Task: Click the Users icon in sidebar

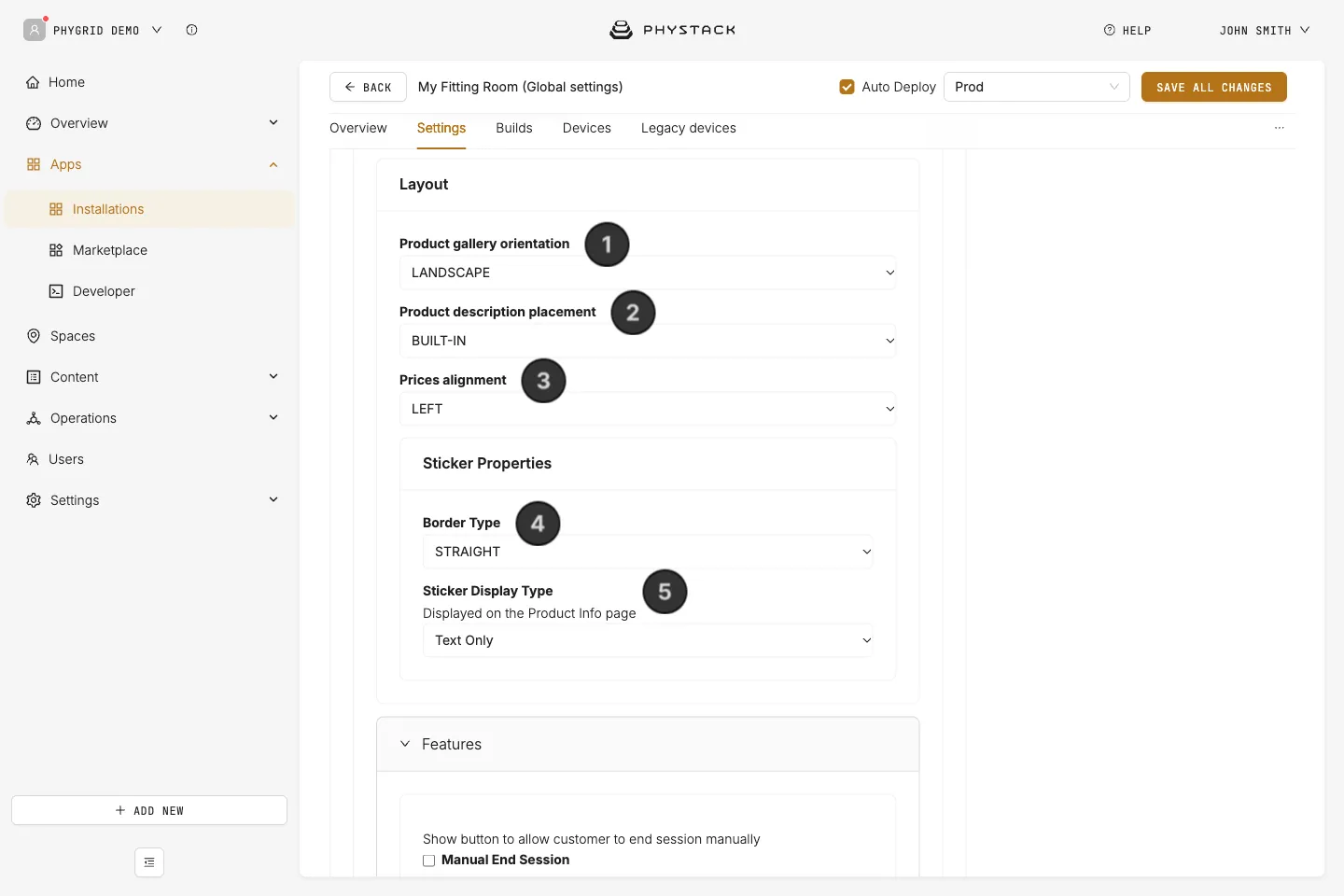Action: click(x=33, y=459)
